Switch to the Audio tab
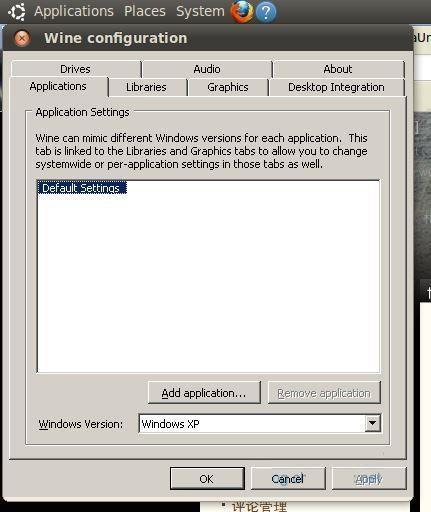 pos(207,69)
